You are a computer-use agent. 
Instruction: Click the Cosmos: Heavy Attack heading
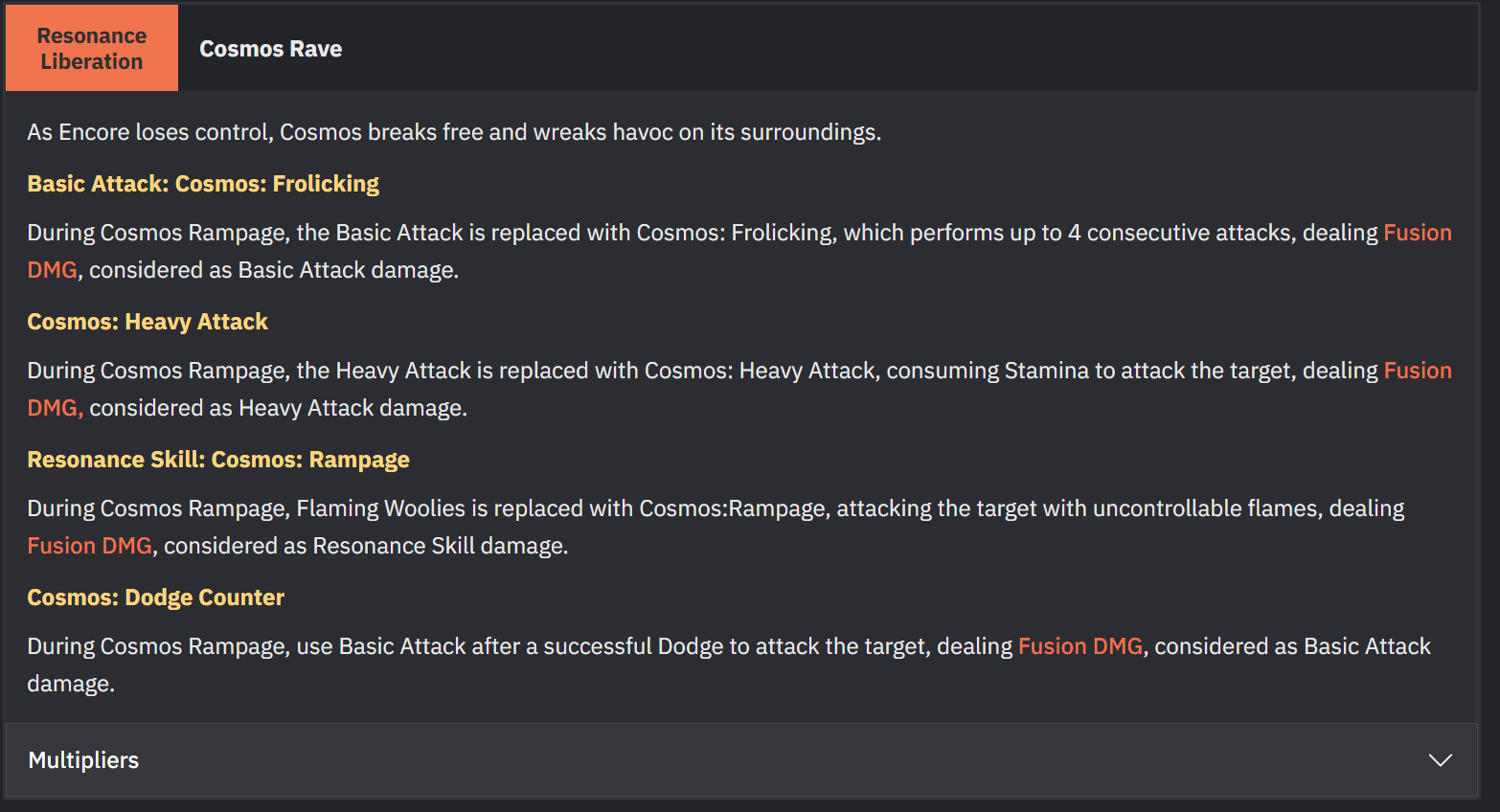(148, 322)
